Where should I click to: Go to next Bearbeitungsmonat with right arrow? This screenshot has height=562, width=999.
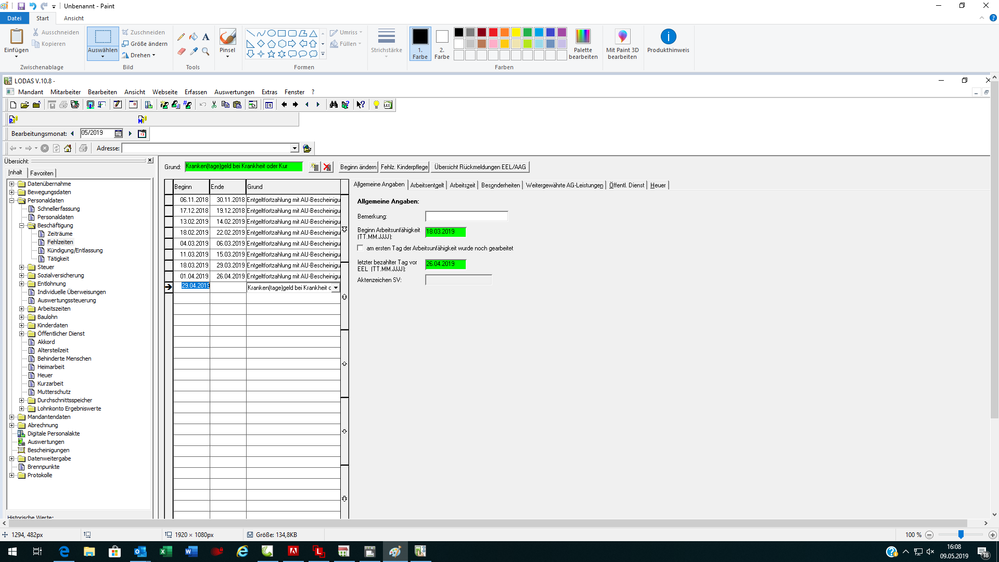(131, 134)
